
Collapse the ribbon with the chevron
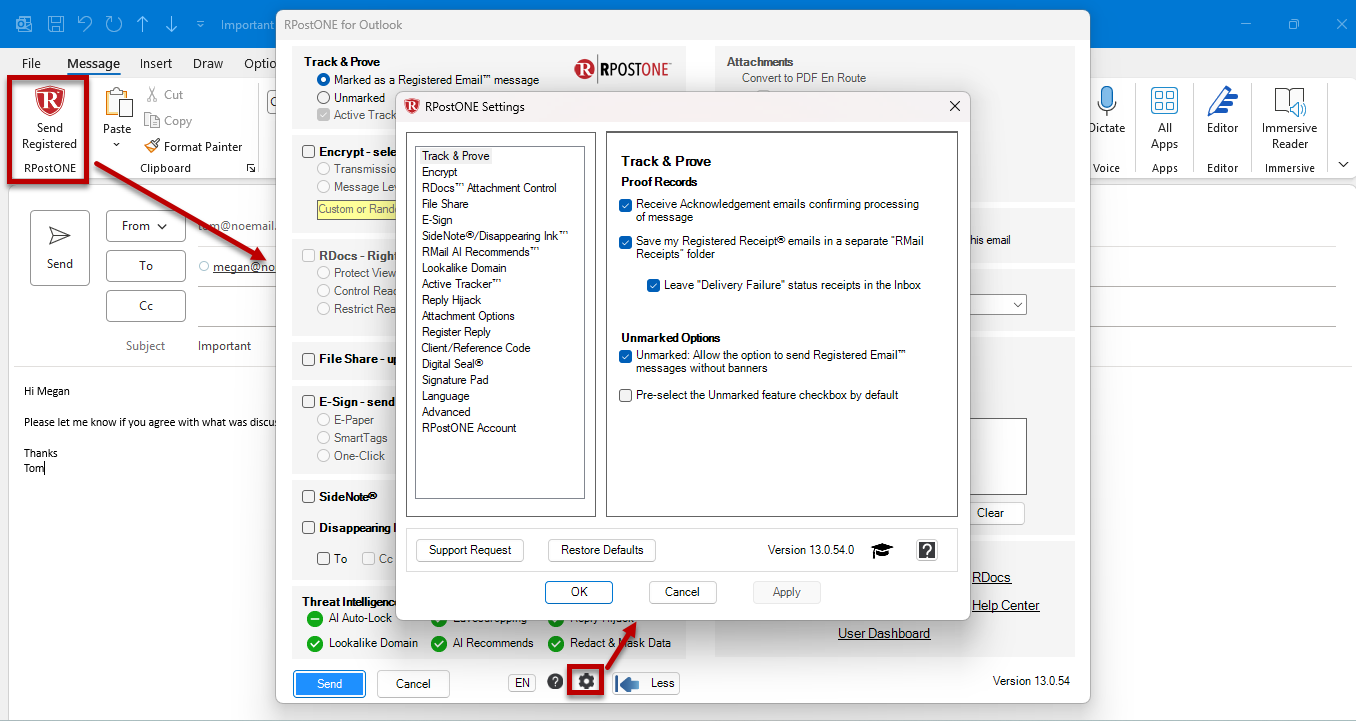tap(1342, 164)
